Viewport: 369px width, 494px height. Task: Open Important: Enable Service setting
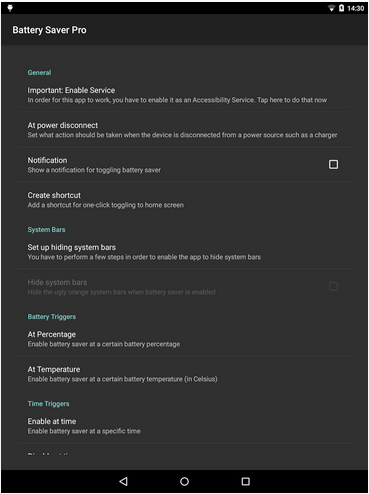pyautogui.click(x=184, y=95)
